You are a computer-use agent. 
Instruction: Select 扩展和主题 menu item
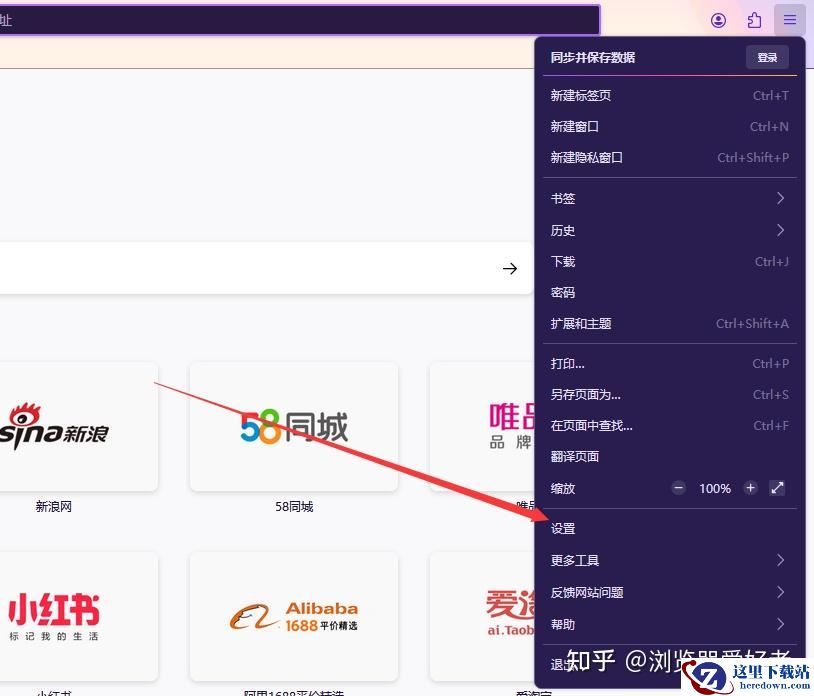point(669,324)
